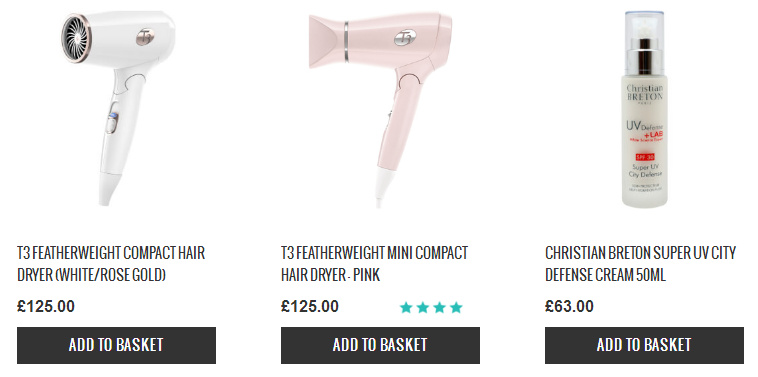Open the white/rose gold hair dryer image
This screenshot has width=758, height=377.
coord(117,108)
